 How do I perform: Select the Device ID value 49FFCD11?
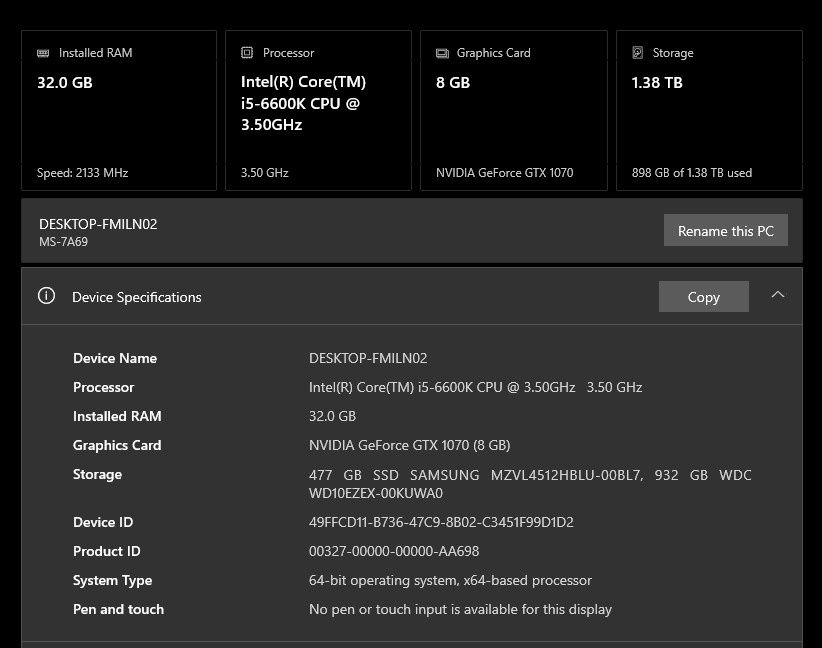tap(441, 522)
